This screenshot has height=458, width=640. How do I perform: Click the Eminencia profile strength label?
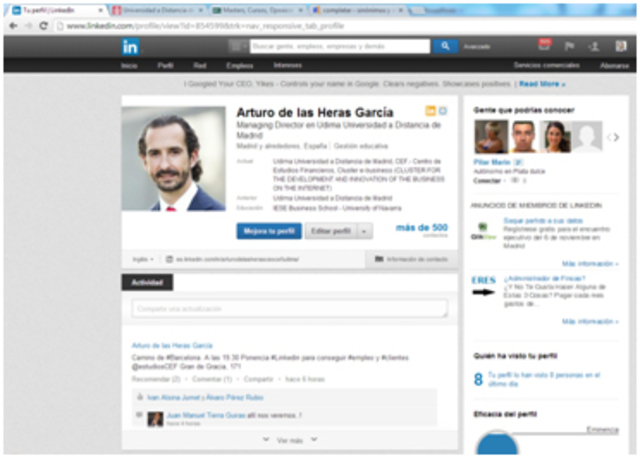coord(602,429)
